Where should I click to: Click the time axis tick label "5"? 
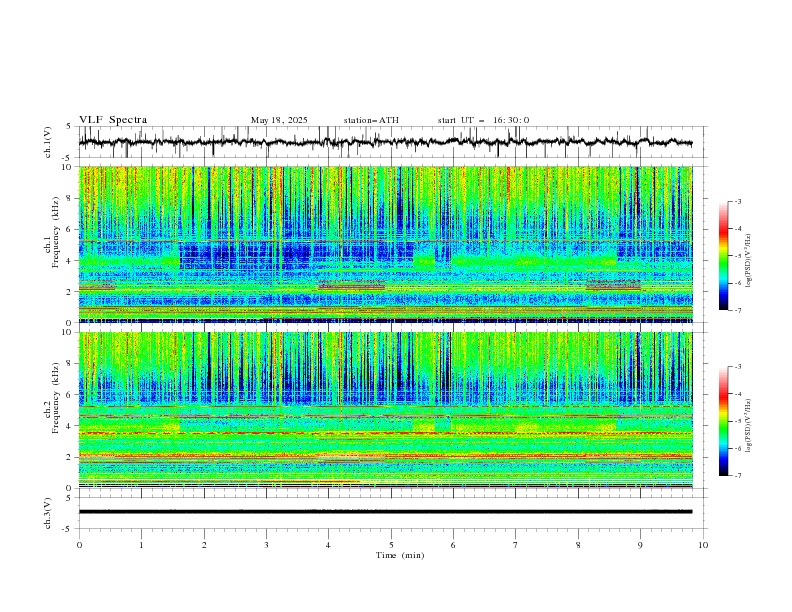391,545
